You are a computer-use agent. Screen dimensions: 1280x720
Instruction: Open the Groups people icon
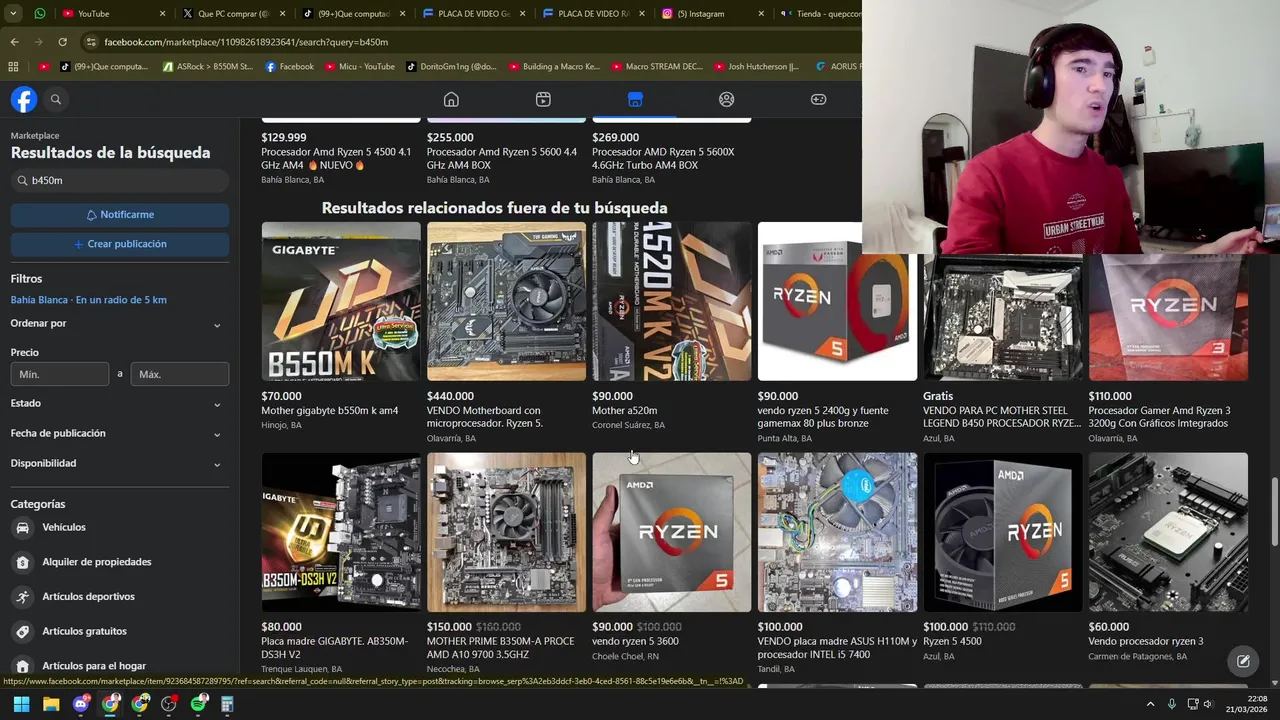coord(727,99)
